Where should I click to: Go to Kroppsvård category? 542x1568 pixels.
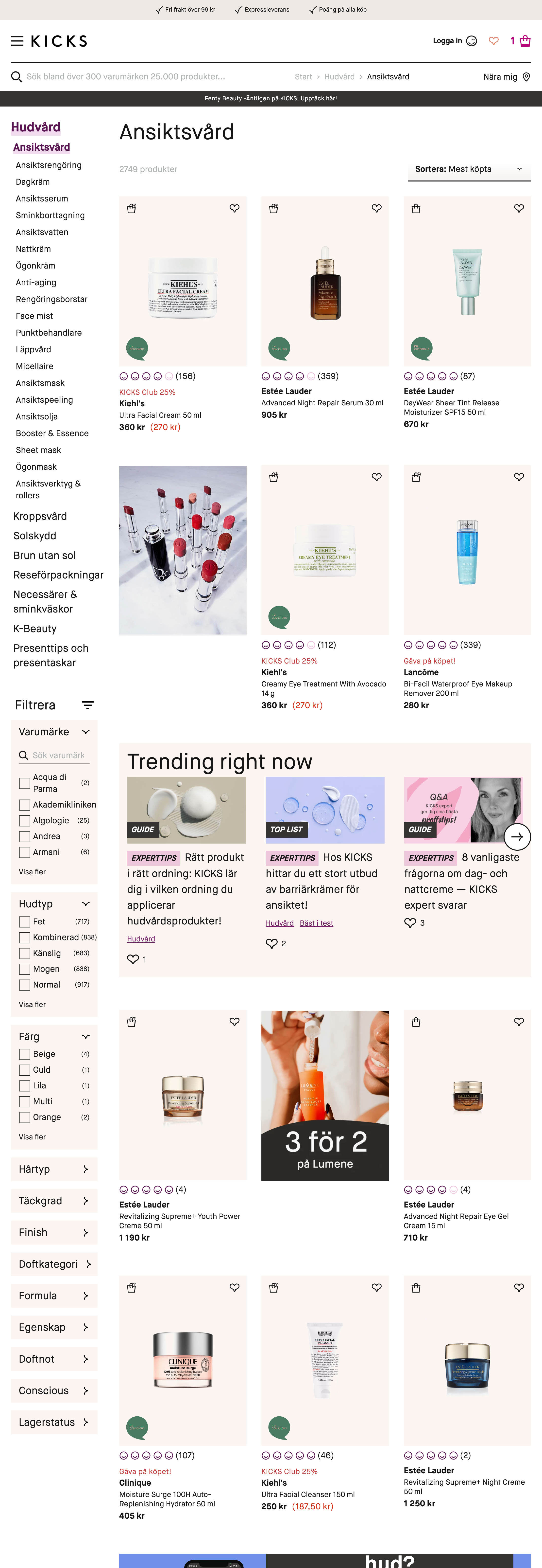point(40,516)
